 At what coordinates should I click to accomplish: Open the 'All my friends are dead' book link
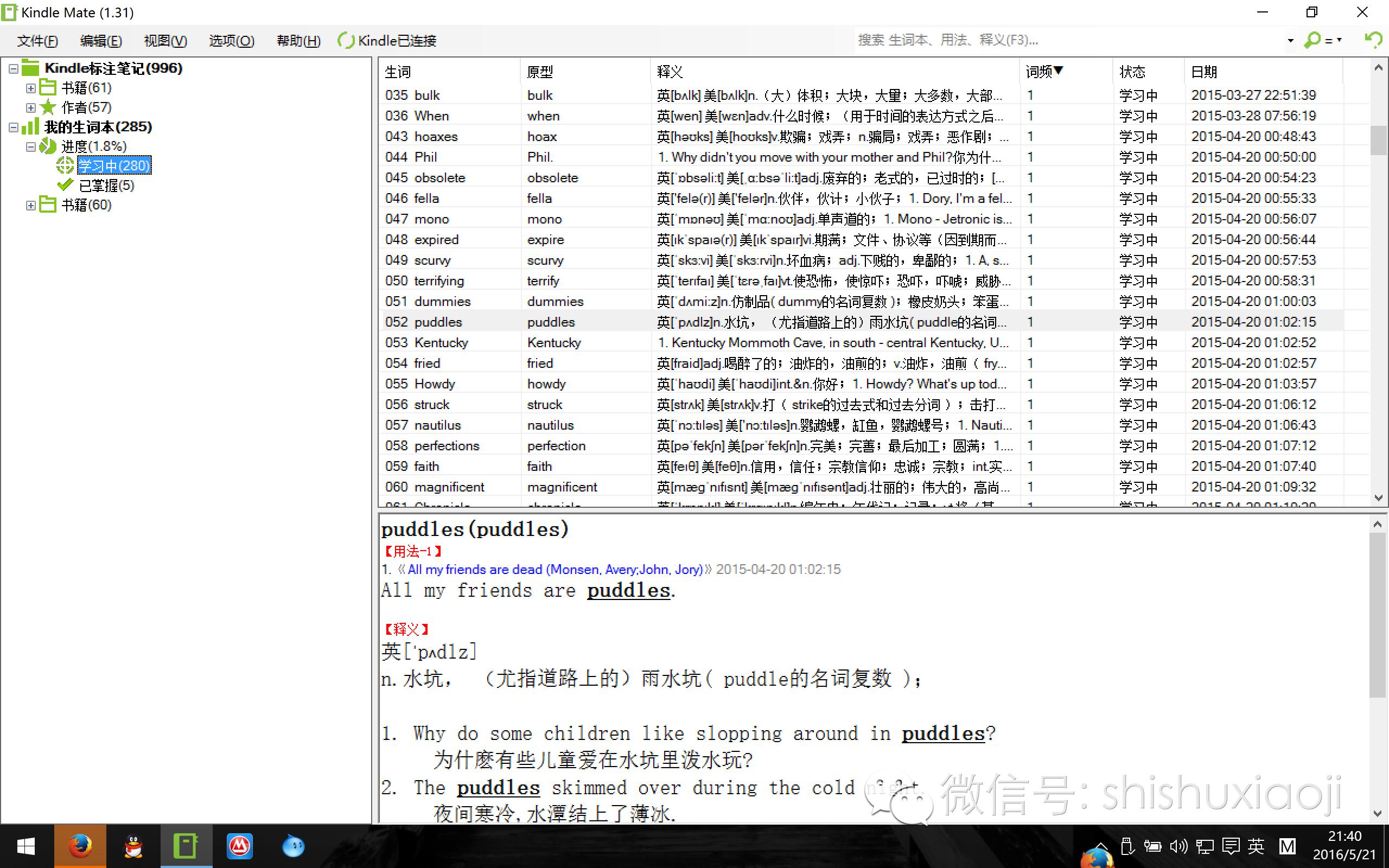(x=554, y=569)
